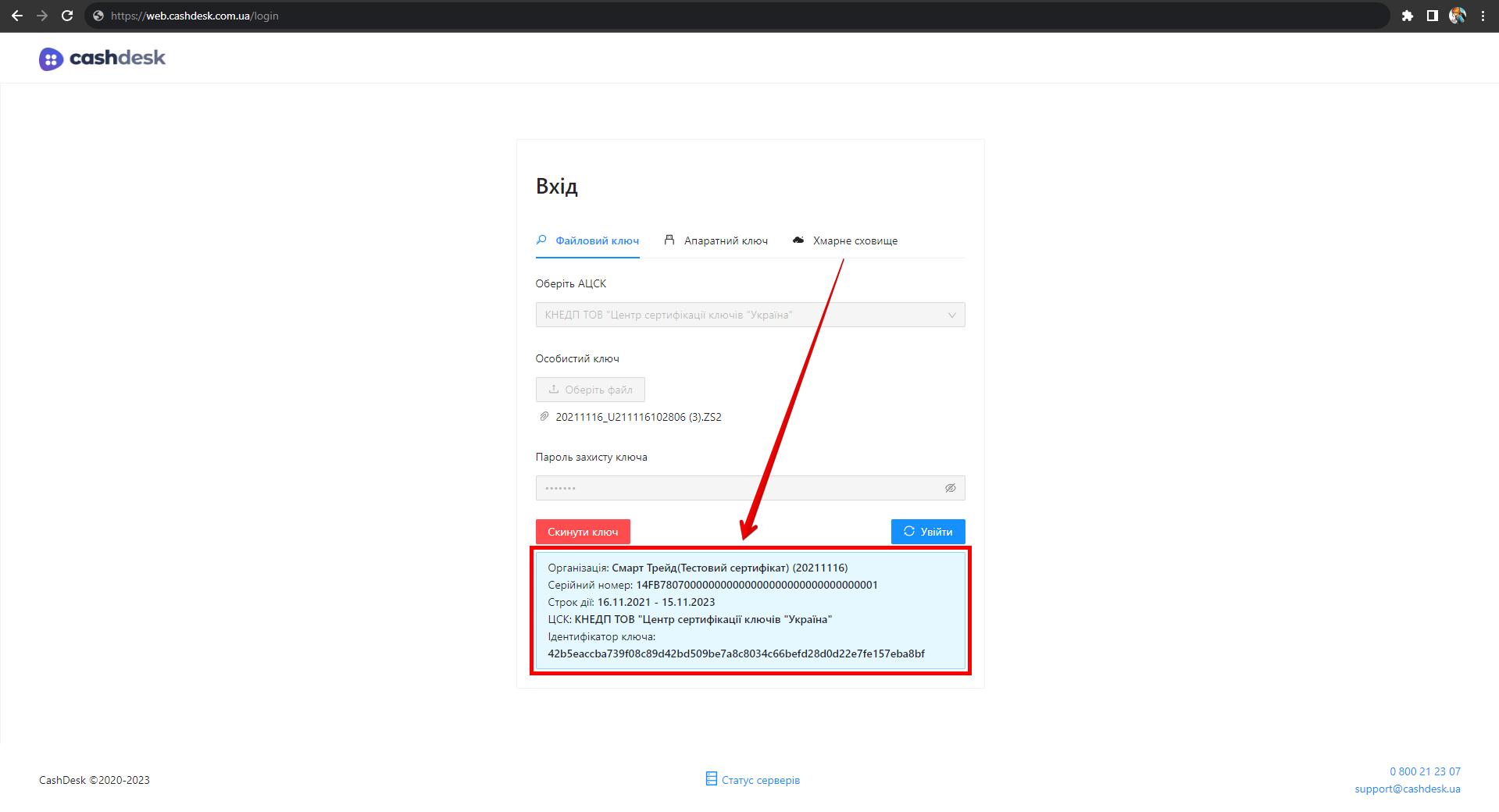Click the Оберіть файл upload button
Screen dimensions: 1499x812
(590, 390)
